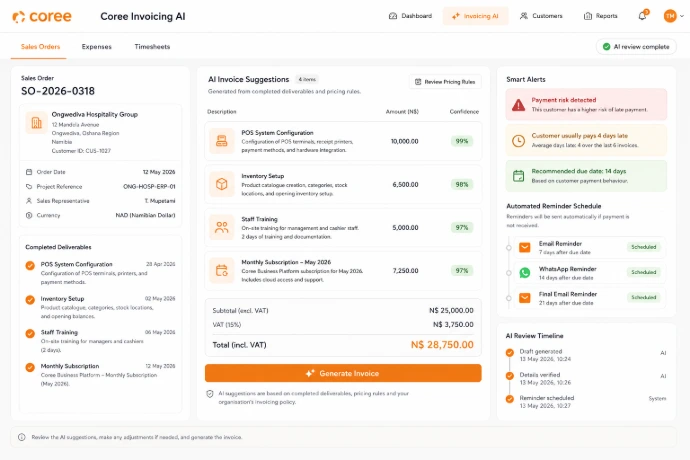This screenshot has height=460, width=690.
Task: Click the WhatsApp Reminder Scheduled badge
Action: tap(643, 272)
